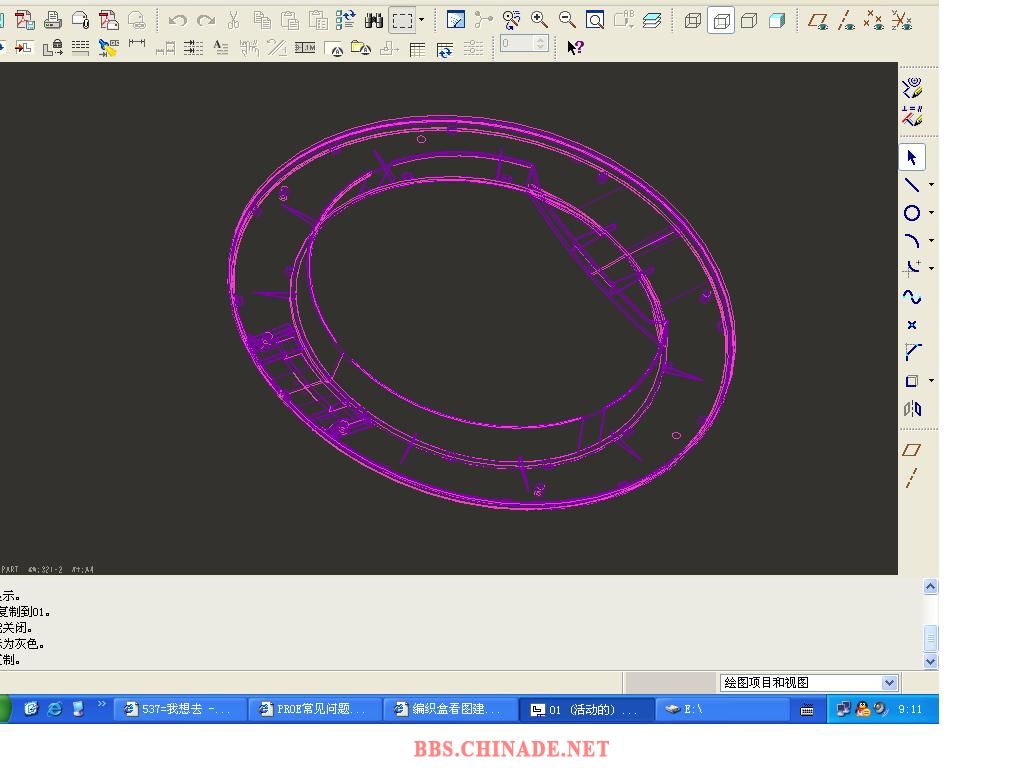This screenshot has width=1024, height=768.
Task: Click the update tables refresh icon
Action: 445,49
